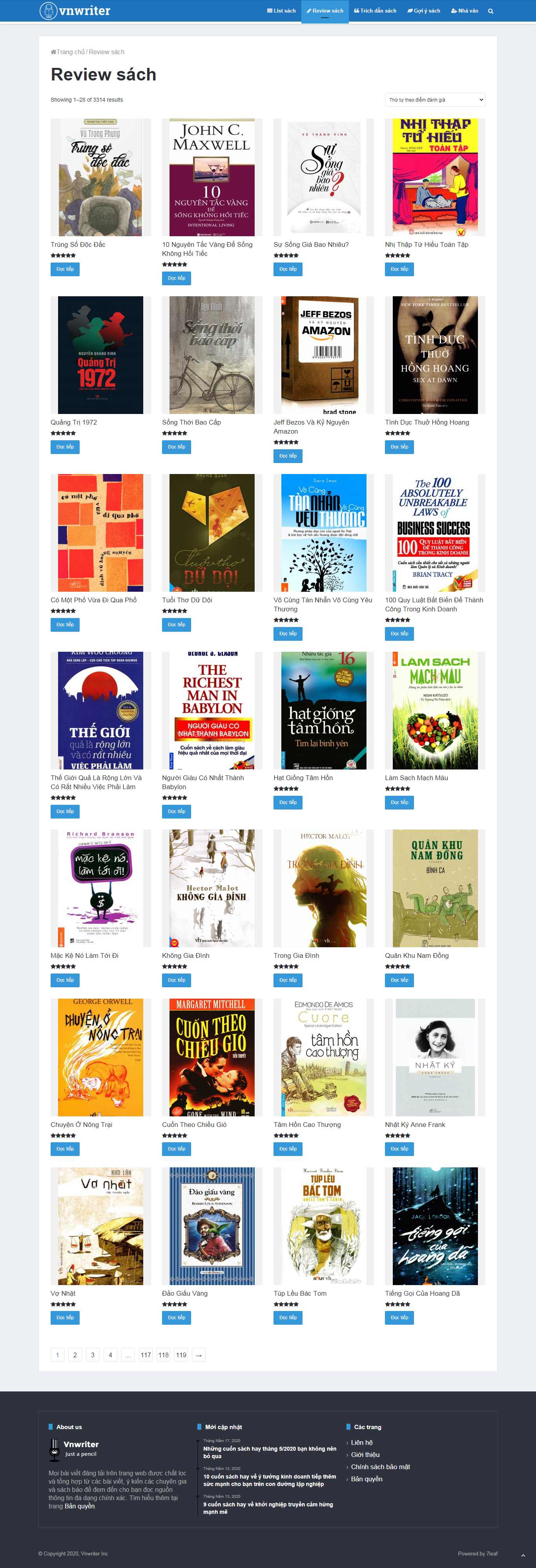Select the Trích dẫn sách menu item
This screenshot has height=1568, width=536.
click(x=375, y=11)
